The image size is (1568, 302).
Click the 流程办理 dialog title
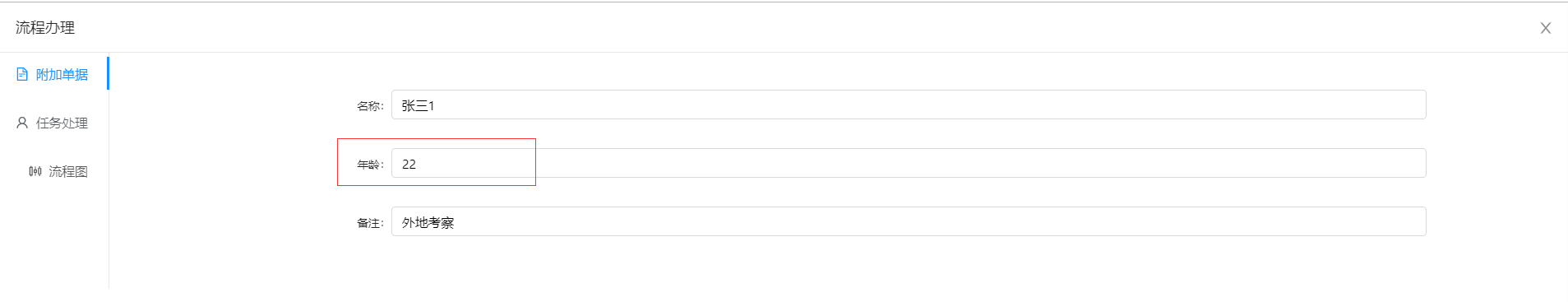(45, 28)
